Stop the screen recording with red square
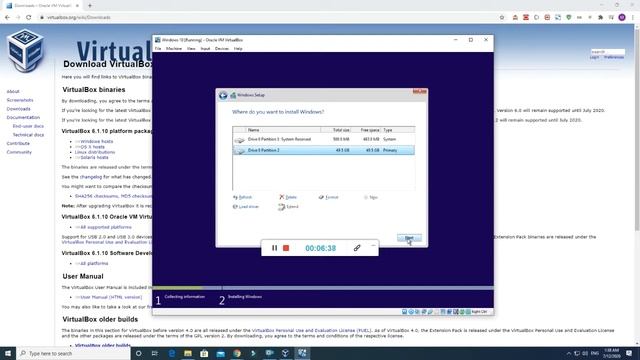The height and width of the screenshot is (360, 640). [286, 248]
